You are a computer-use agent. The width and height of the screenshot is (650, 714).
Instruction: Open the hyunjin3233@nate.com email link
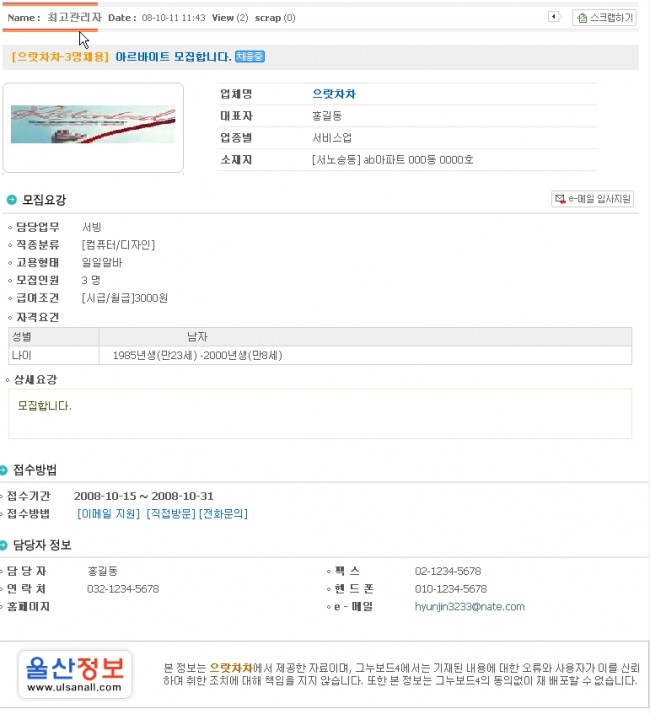tap(469, 606)
